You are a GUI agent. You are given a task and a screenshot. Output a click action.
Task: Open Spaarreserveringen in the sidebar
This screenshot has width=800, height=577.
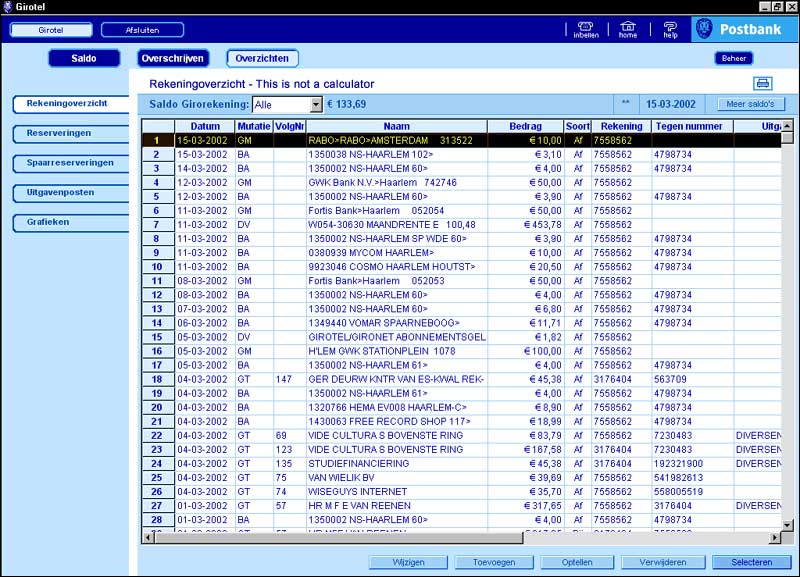click(x=70, y=163)
